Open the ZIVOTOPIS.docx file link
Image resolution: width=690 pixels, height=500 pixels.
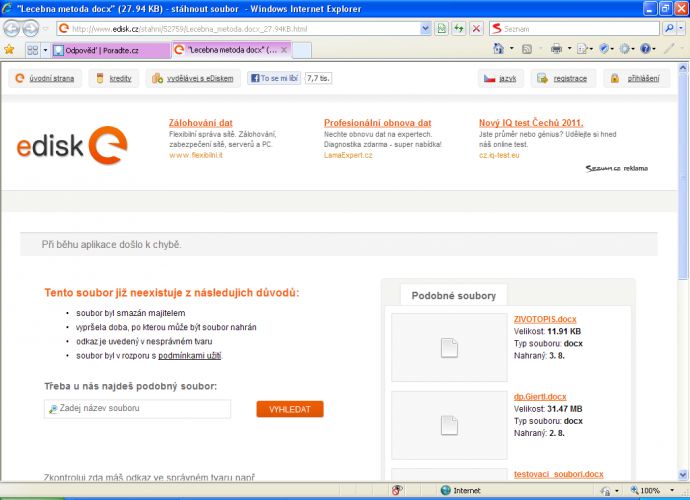(545, 319)
